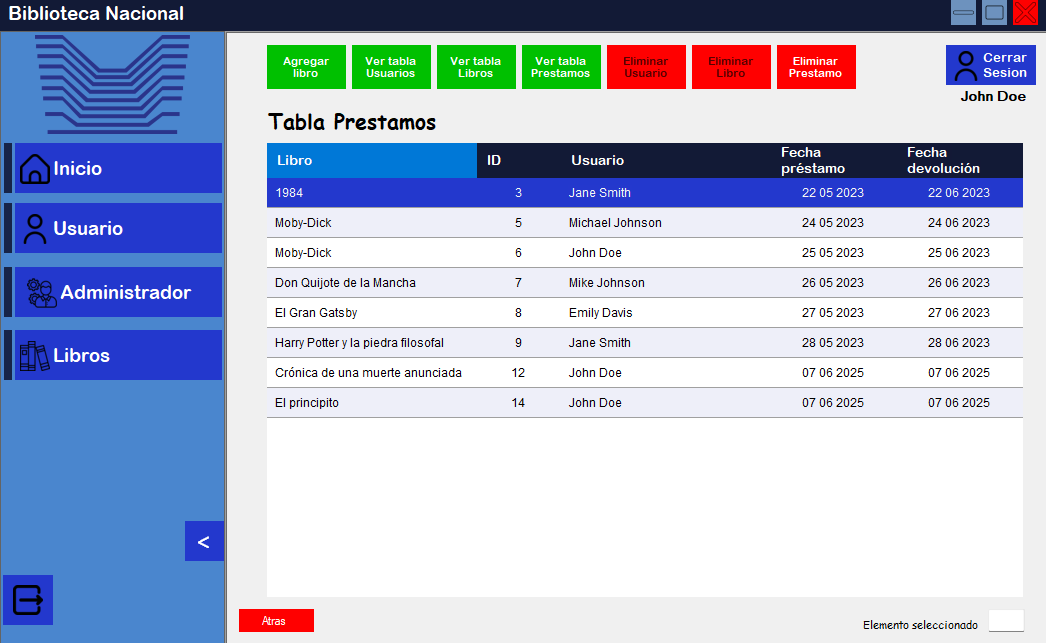Viewport: 1046px width, 643px height.
Task: Click ID cell 14
Action: [x=518, y=403]
